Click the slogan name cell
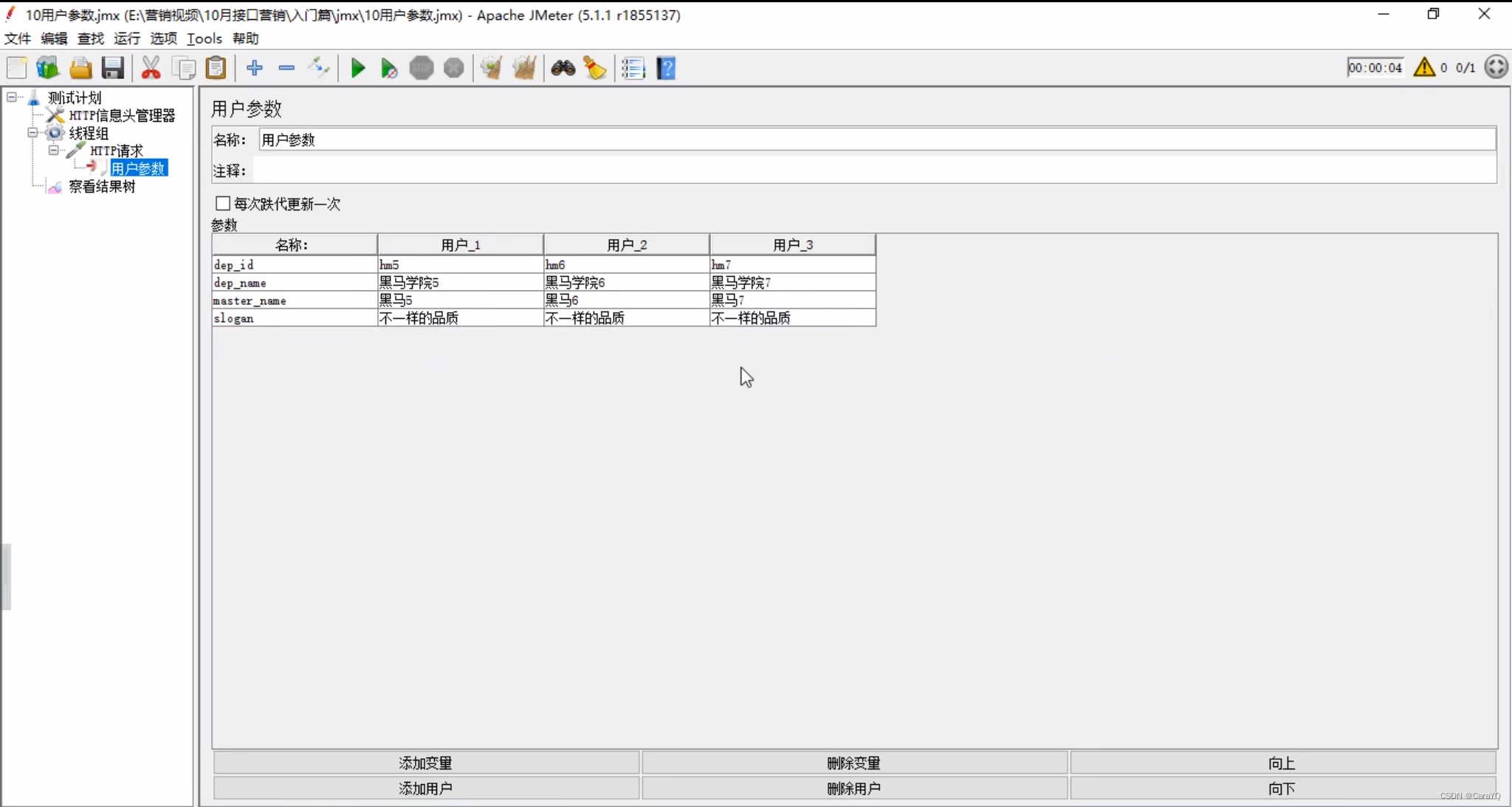The height and width of the screenshot is (807, 1512). [x=295, y=317]
